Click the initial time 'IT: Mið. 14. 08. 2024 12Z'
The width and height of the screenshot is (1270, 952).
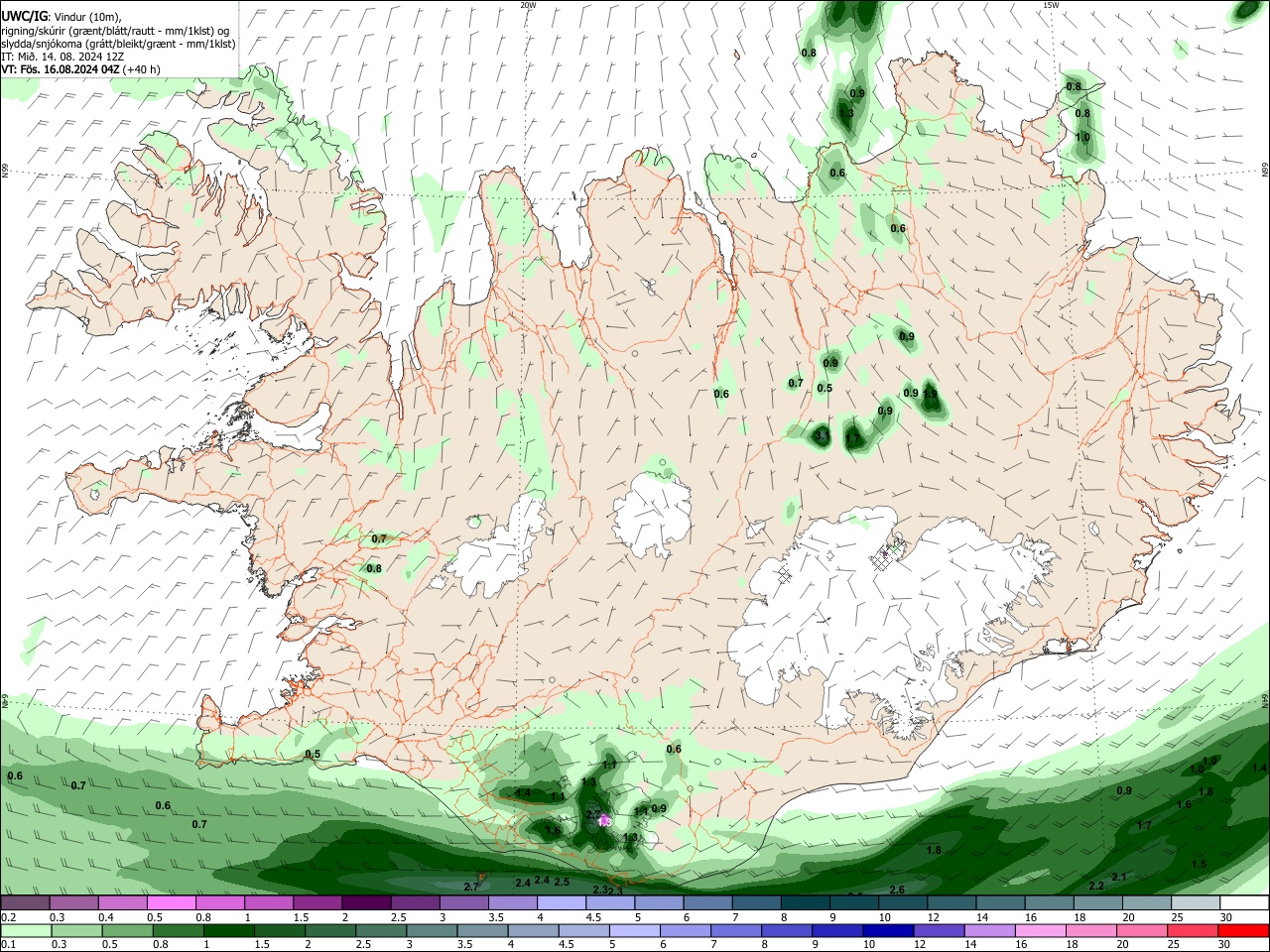point(62,57)
